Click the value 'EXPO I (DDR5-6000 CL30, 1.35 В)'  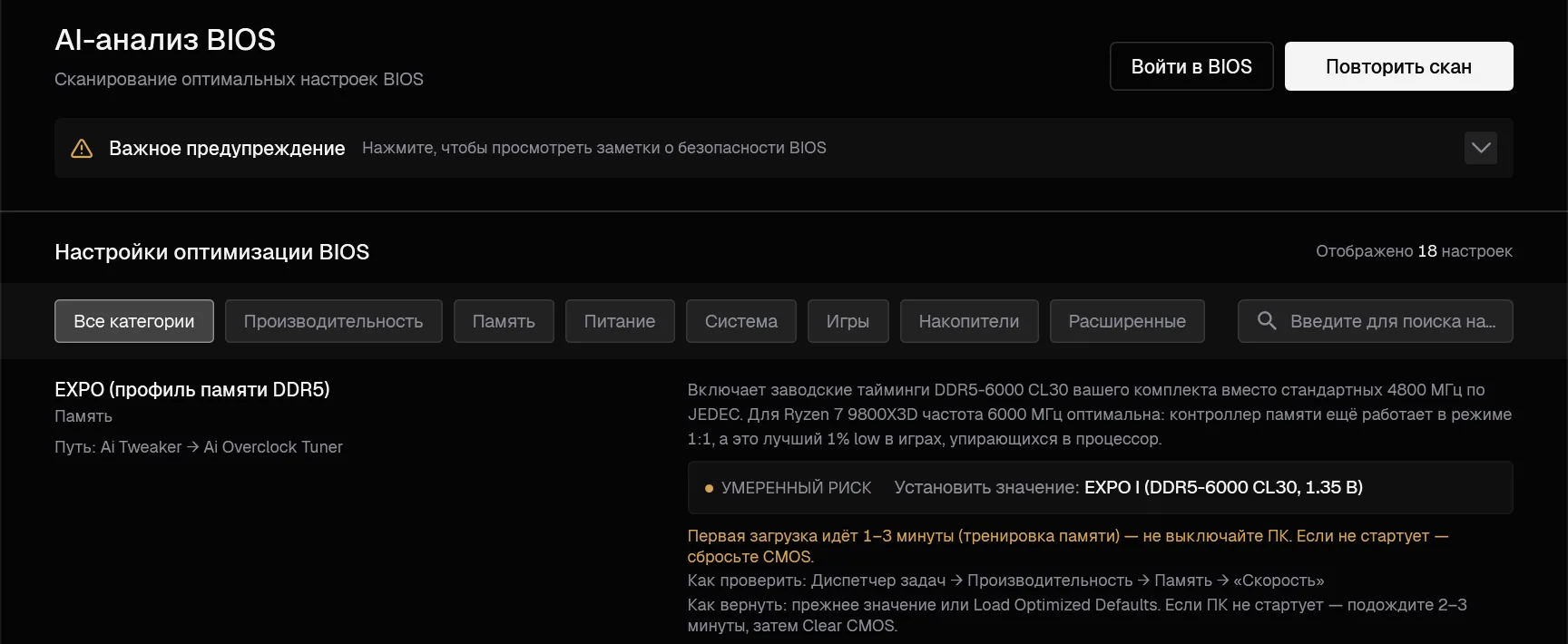pos(1223,487)
